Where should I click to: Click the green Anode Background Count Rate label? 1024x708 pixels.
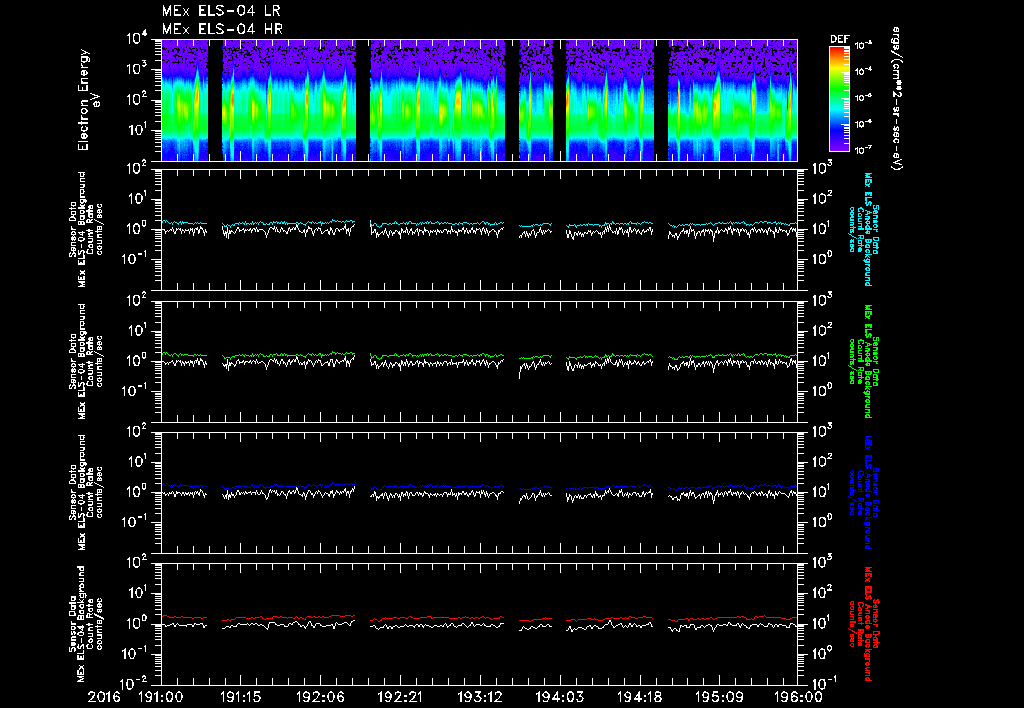tap(863, 361)
